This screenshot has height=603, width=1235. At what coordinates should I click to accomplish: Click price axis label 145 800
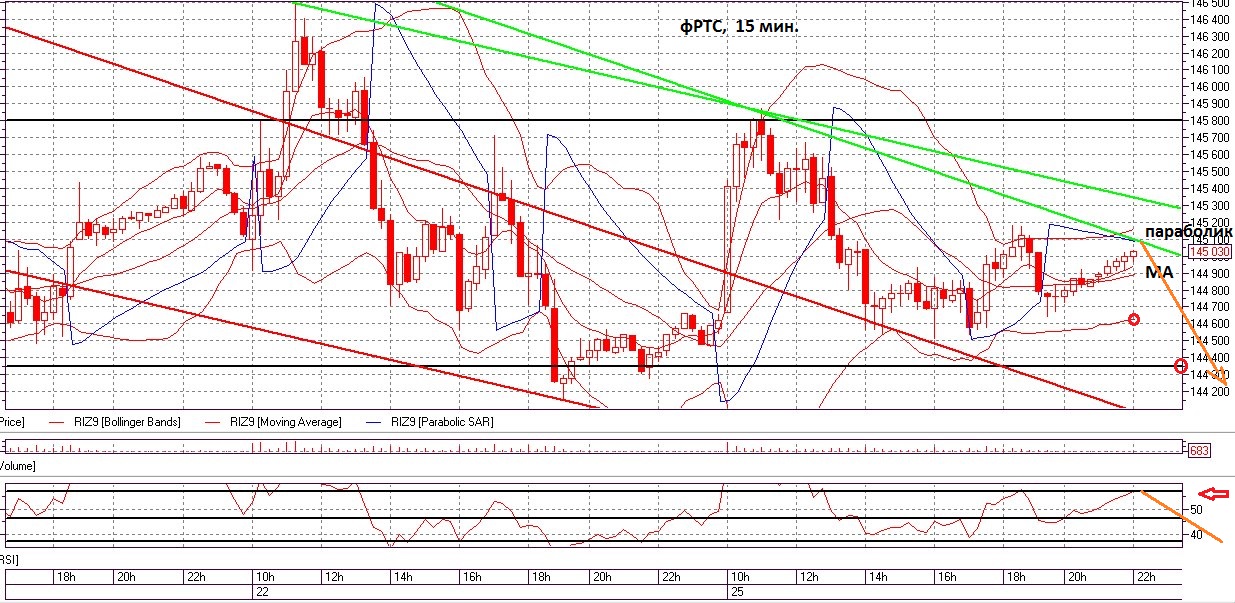coord(1208,120)
